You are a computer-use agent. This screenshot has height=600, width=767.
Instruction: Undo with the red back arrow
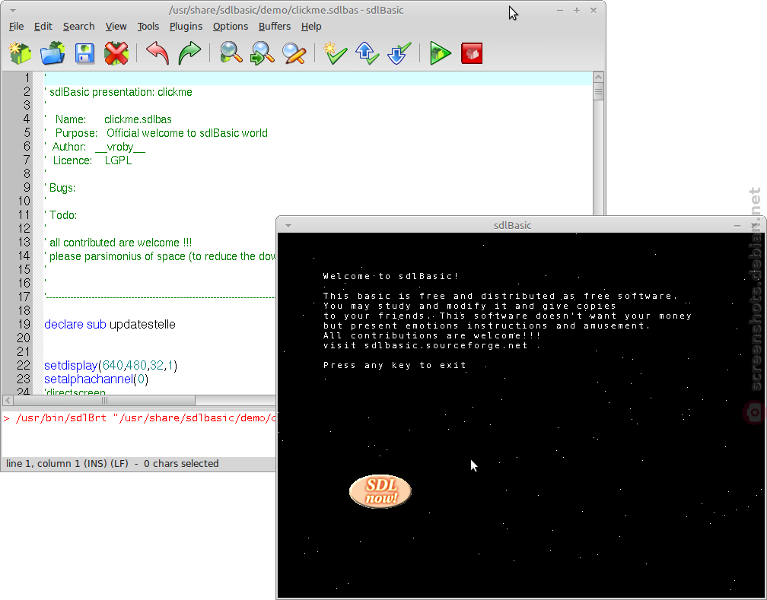coord(158,53)
